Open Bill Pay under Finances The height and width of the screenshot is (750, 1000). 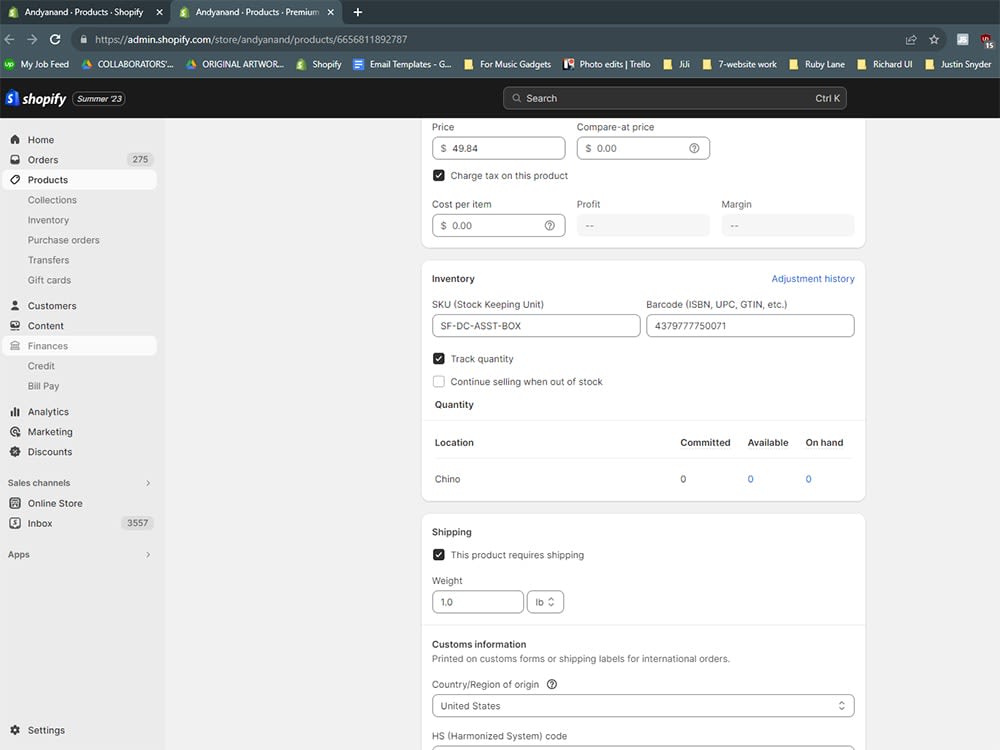(43, 386)
